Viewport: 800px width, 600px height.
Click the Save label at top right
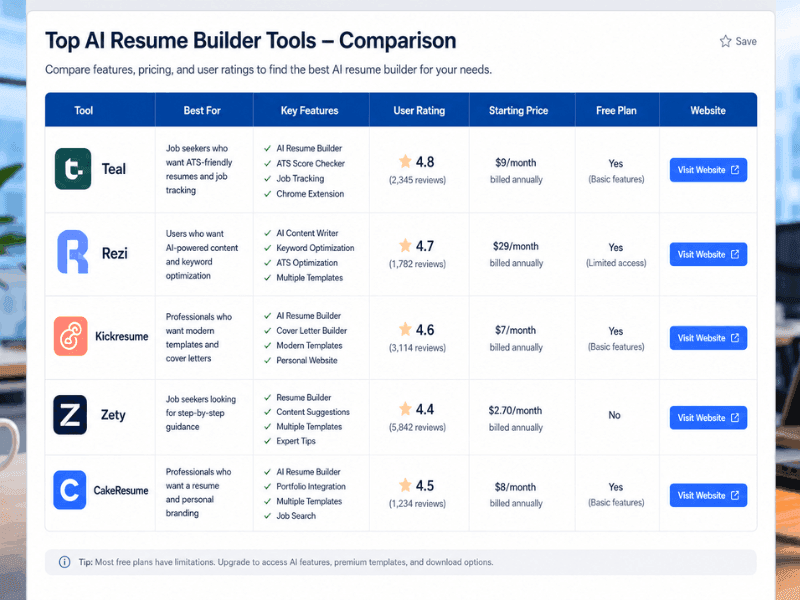pyautogui.click(x=746, y=41)
